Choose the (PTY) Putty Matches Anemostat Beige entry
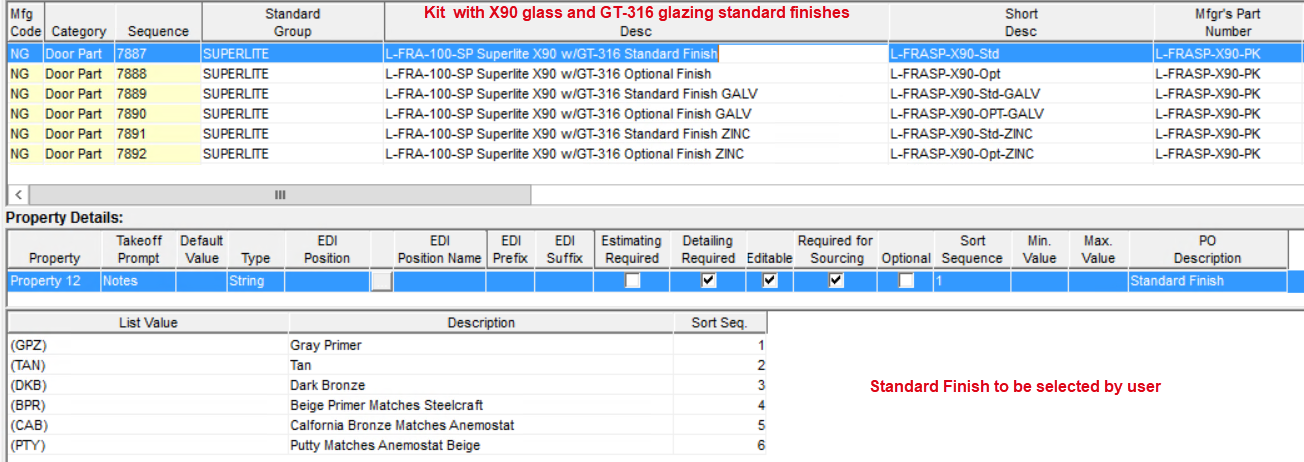This screenshot has height=462, width=1304. tap(147, 446)
